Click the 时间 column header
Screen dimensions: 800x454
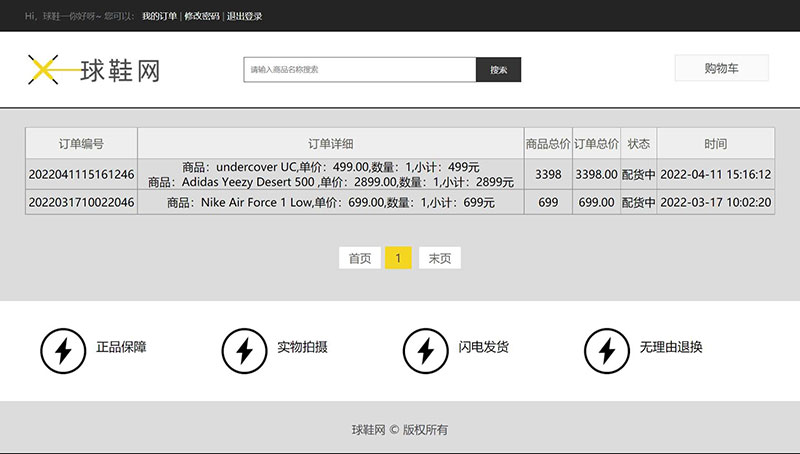pos(715,144)
